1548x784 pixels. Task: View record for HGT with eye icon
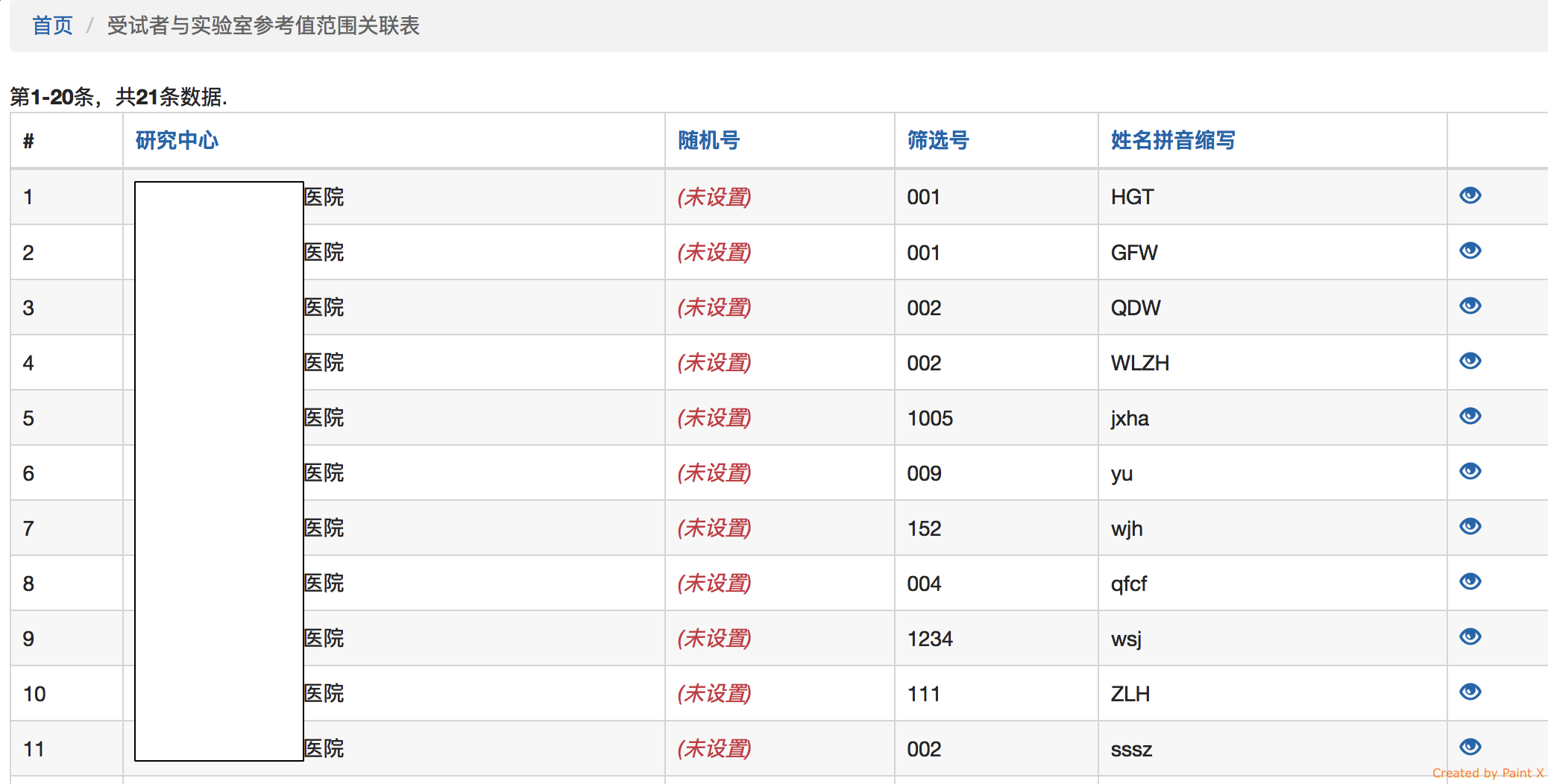(1470, 195)
